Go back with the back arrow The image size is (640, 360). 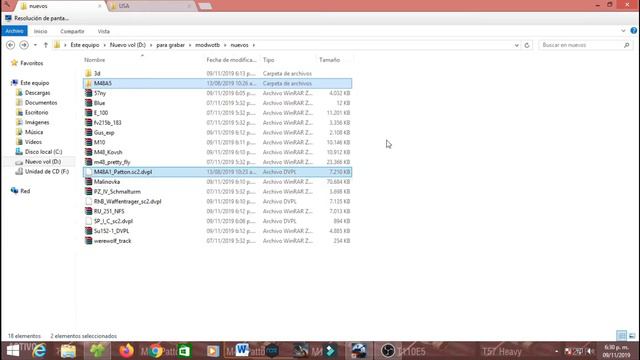11,45
